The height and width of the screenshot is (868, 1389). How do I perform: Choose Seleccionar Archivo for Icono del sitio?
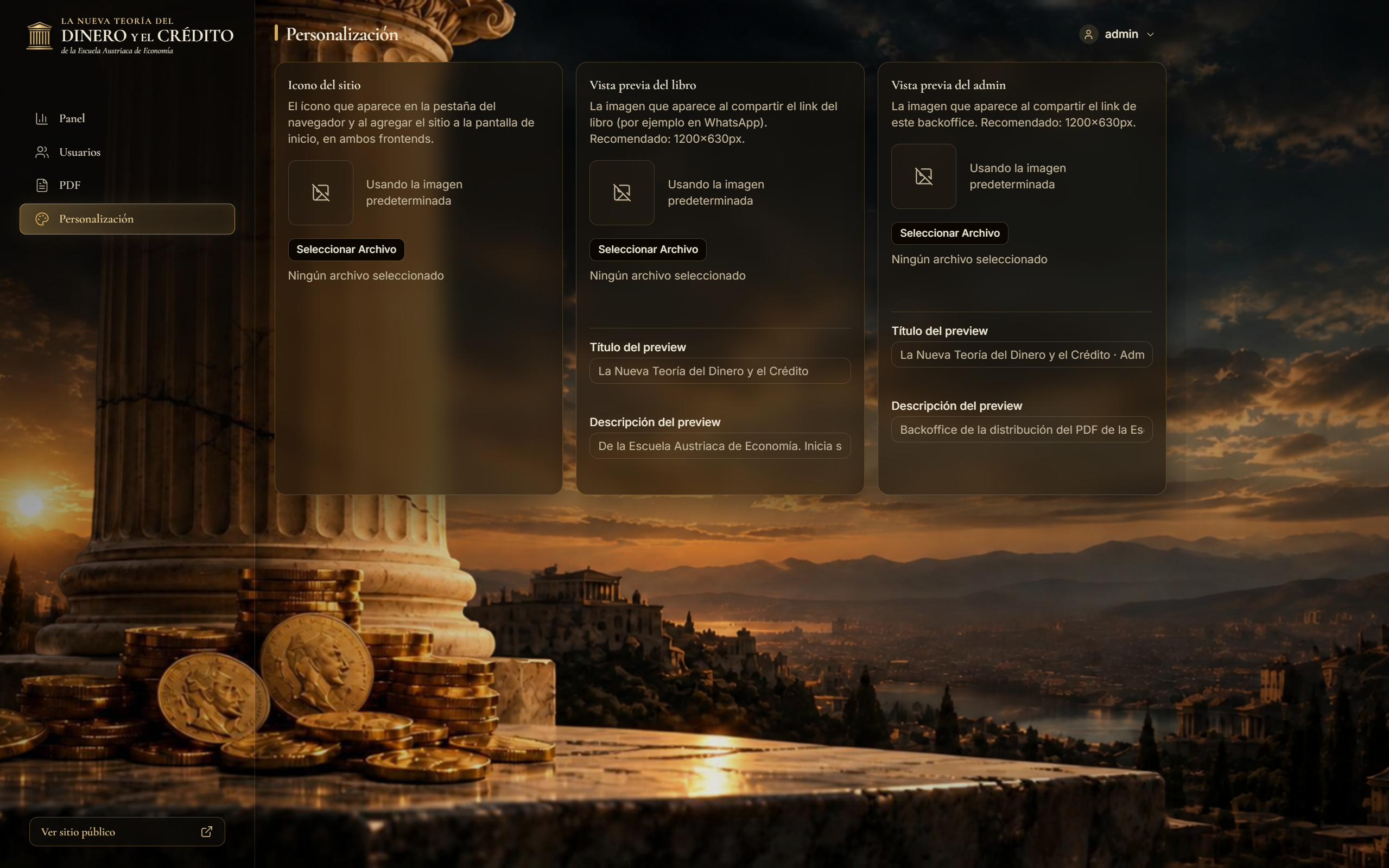pyautogui.click(x=346, y=250)
